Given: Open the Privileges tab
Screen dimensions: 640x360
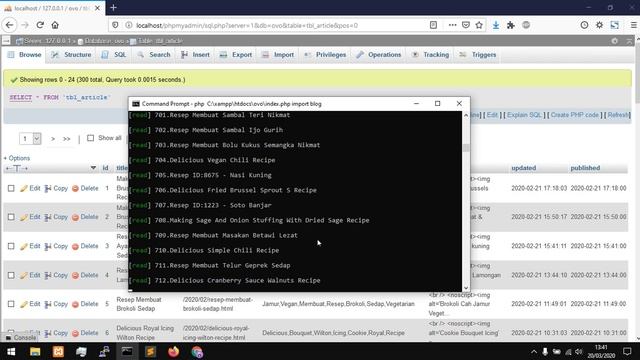Looking at the screenshot, I should click(x=325, y=55).
